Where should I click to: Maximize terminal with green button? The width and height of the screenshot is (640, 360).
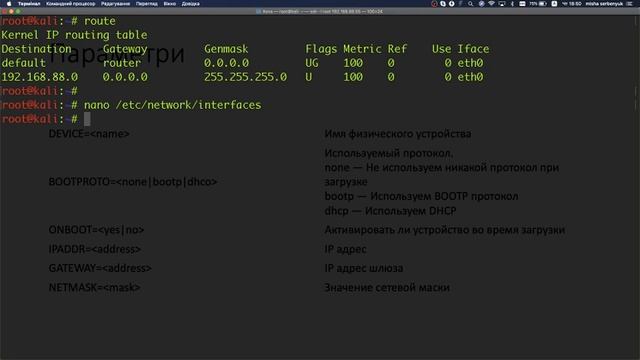(x=18, y=11)
